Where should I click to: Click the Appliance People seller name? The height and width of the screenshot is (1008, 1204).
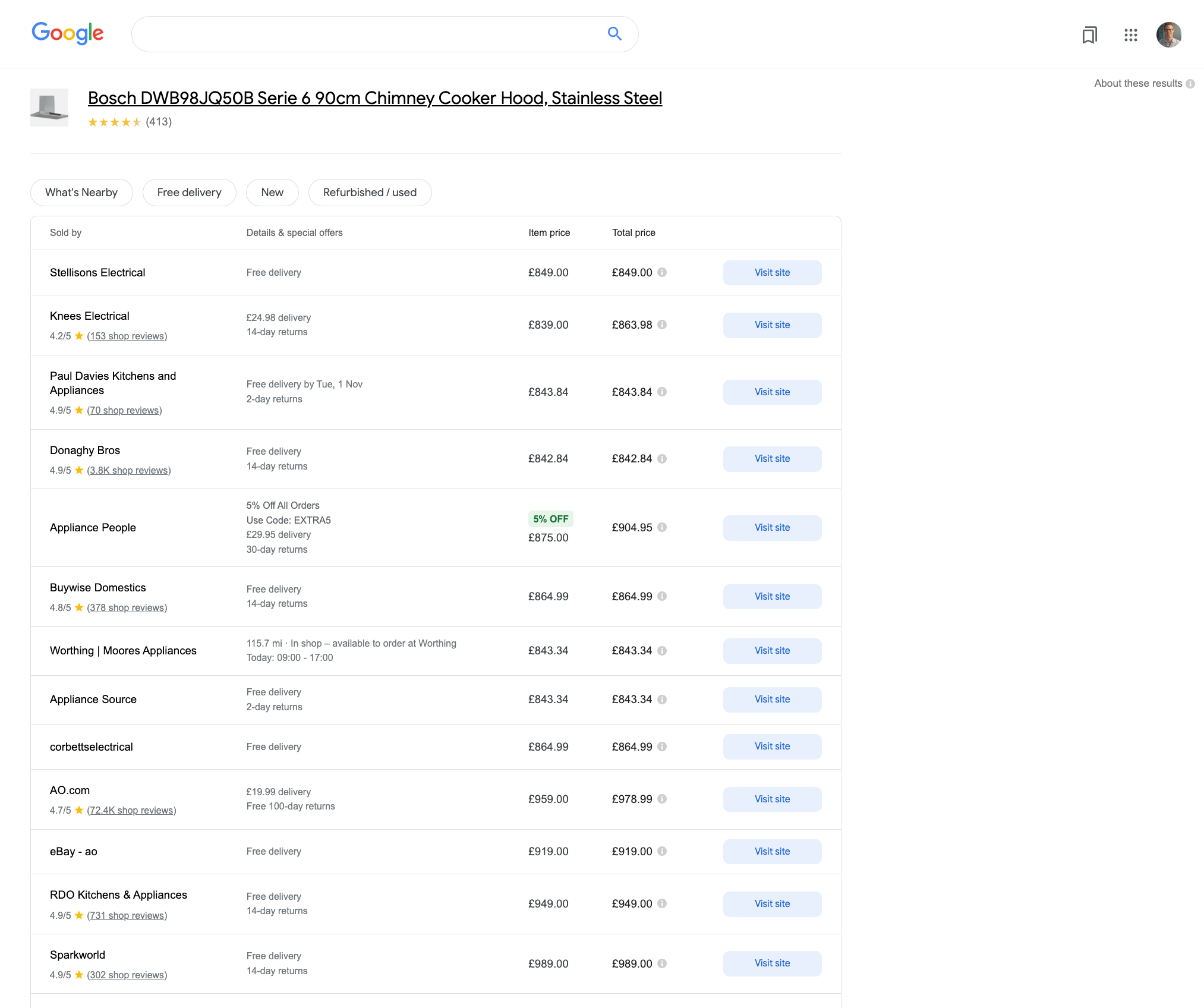[x=93, y=528]
